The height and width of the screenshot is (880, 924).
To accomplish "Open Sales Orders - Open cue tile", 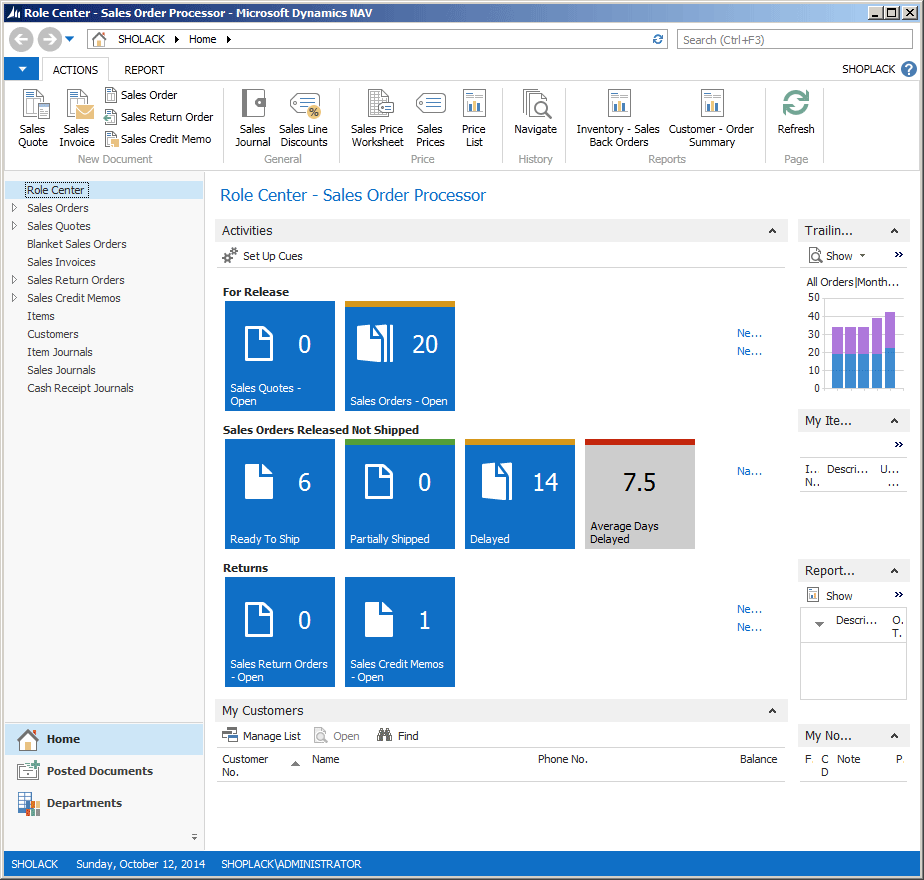I will 400,356.
